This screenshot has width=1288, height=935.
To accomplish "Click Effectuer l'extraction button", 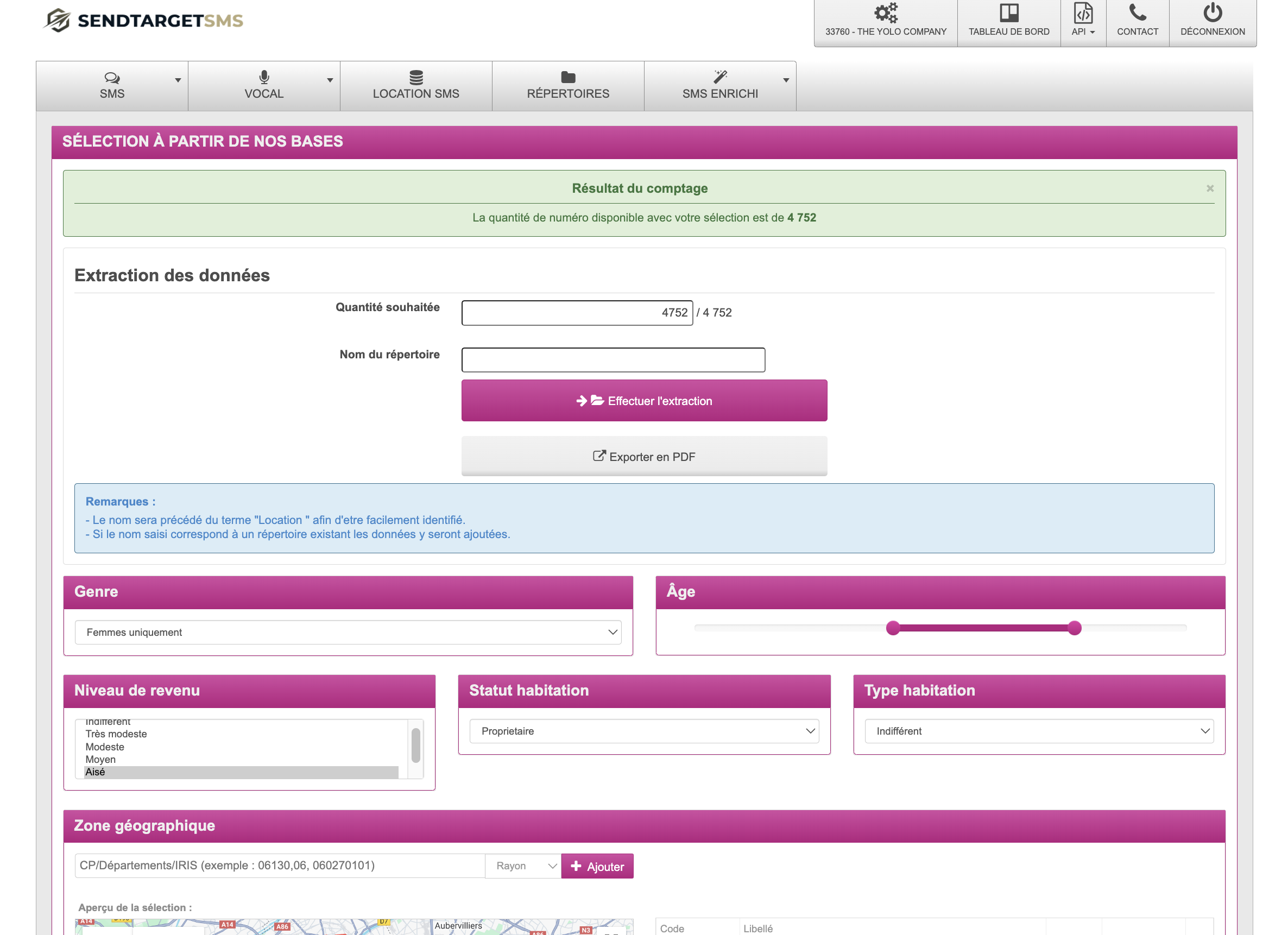I will point(644,401).
